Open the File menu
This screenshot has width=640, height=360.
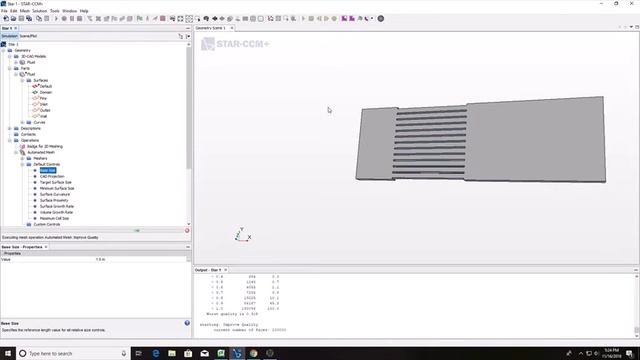click(x=4, y=11)
